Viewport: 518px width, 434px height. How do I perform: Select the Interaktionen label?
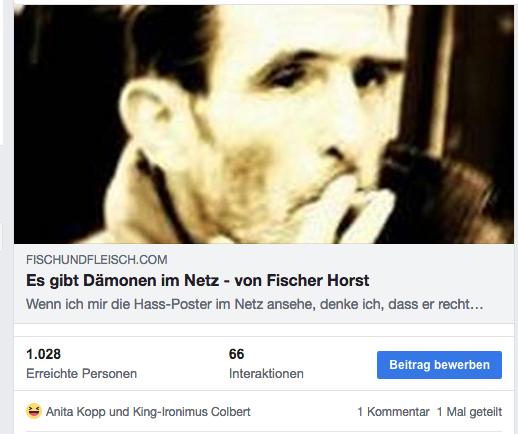(266, 374)
